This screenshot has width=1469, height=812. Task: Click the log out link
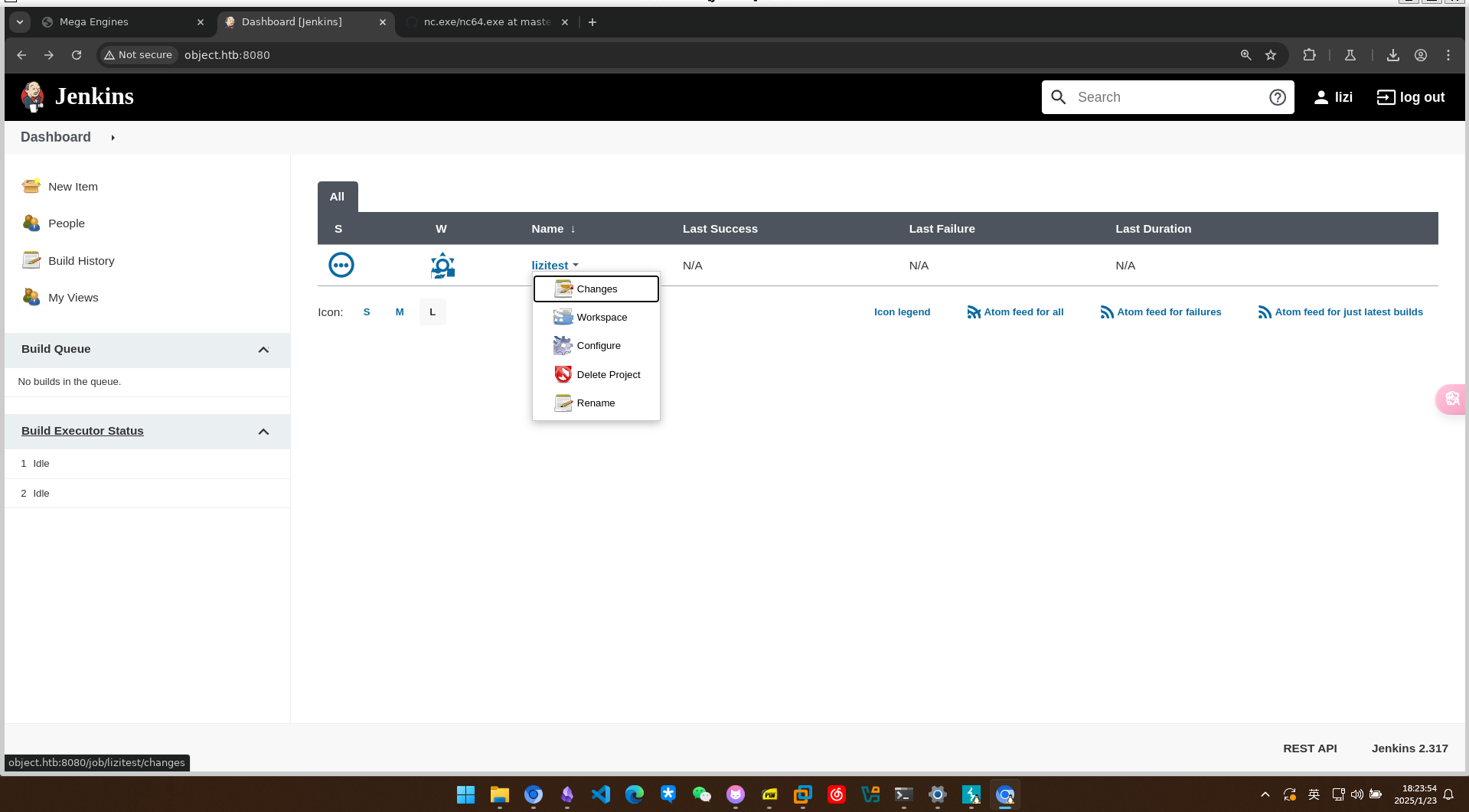(1411, 97)
